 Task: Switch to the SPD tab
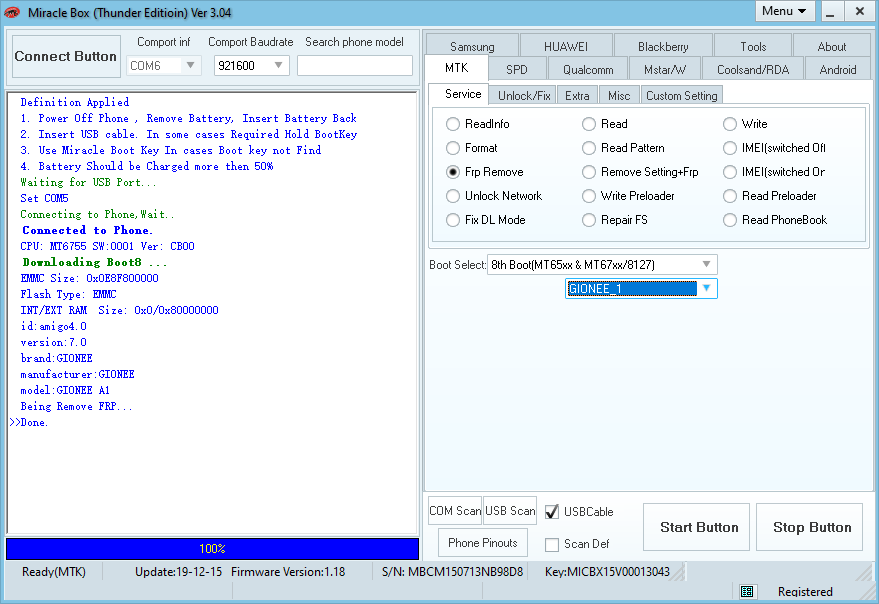(x=516, y=70)
